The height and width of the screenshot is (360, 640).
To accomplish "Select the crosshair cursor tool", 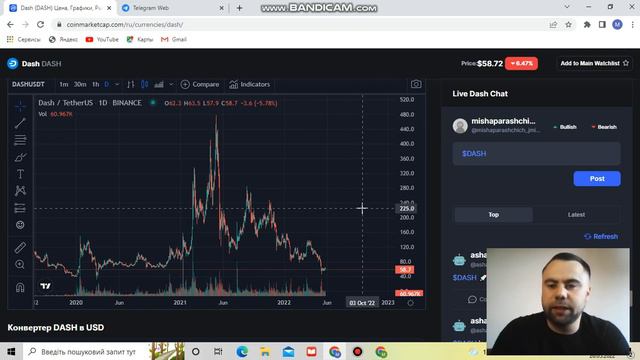I will click(20, 106).
